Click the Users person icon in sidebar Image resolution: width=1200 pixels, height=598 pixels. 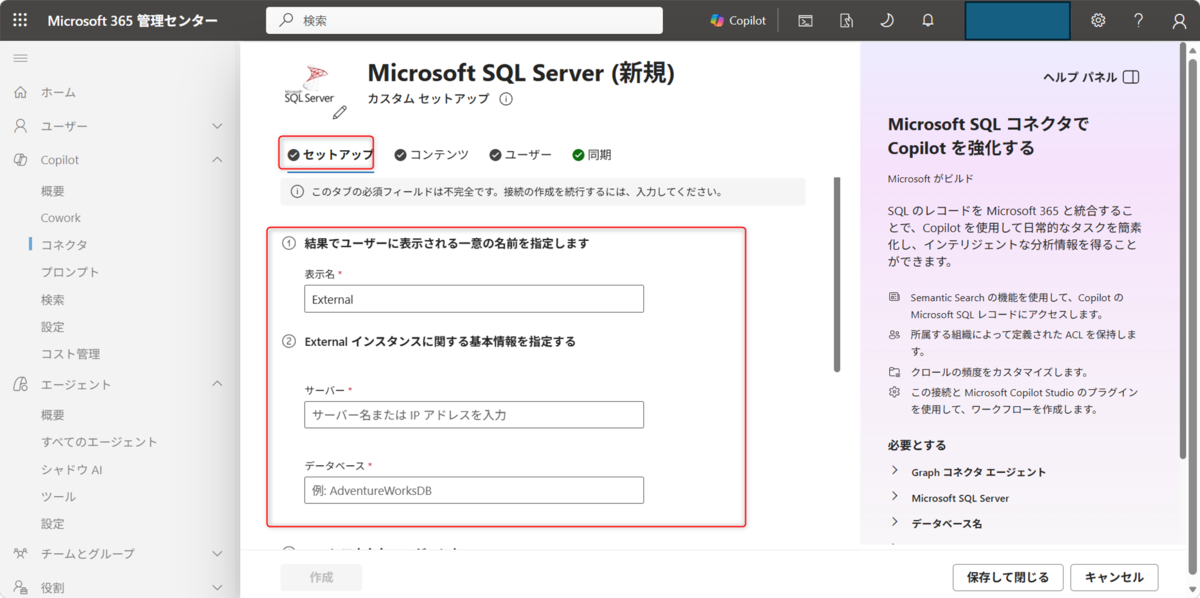tap(20, 126)
